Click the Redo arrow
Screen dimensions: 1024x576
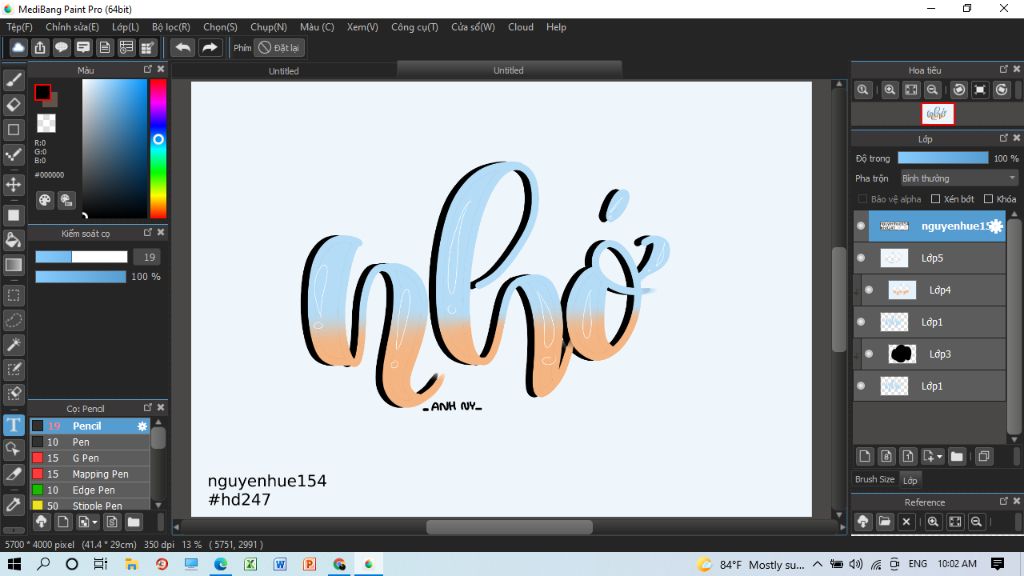210,48
